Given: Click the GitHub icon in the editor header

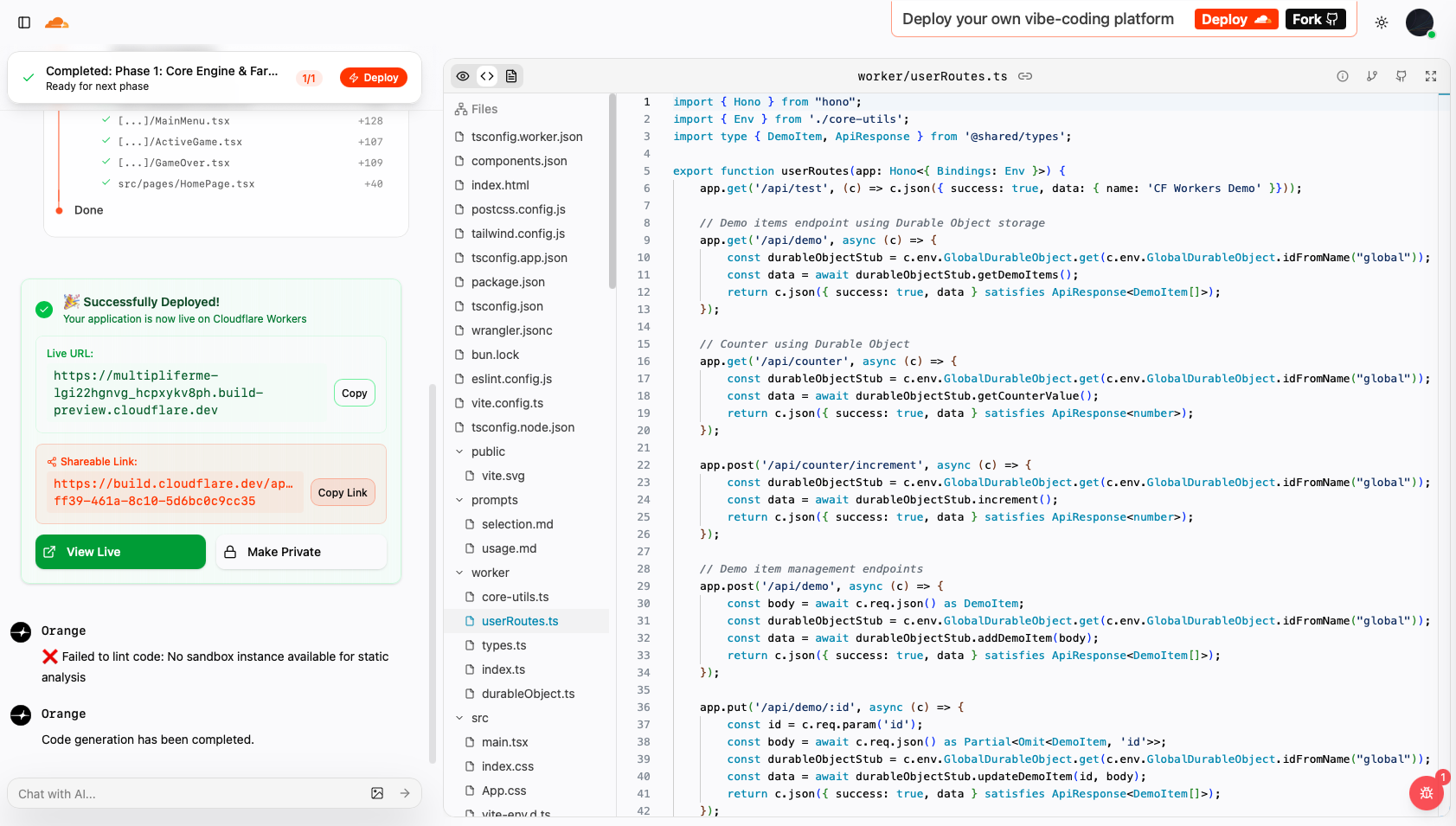Looking at the screenshot, I should (1401, 76).
